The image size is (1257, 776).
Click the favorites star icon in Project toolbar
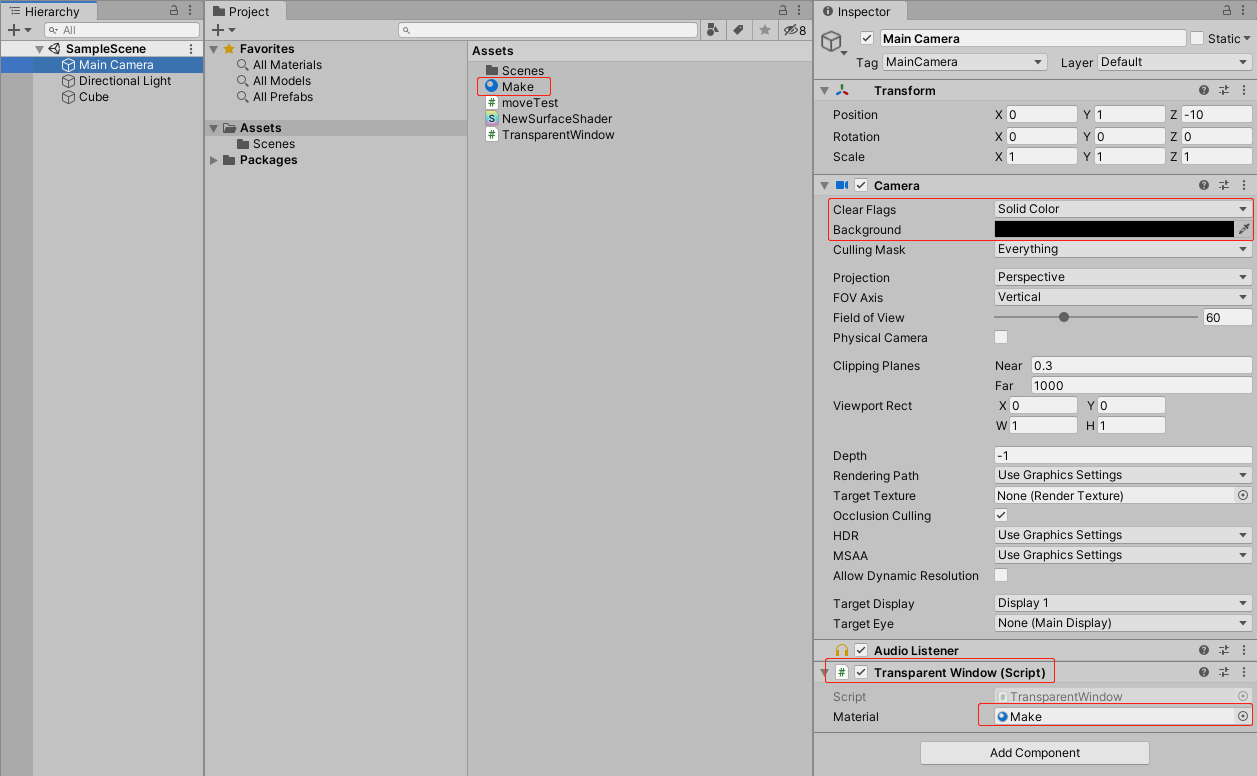point(765,30)
